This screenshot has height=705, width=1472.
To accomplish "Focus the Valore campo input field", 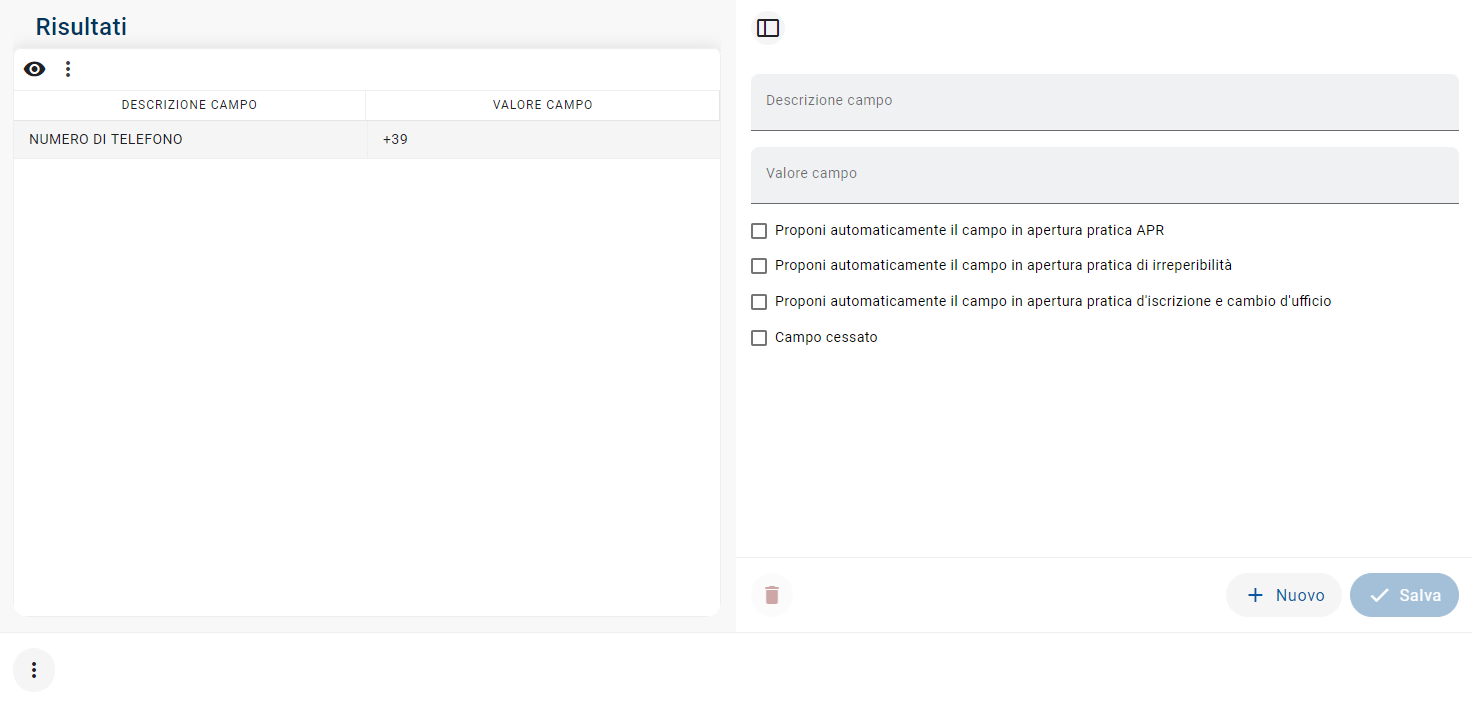I will 1104,175.
